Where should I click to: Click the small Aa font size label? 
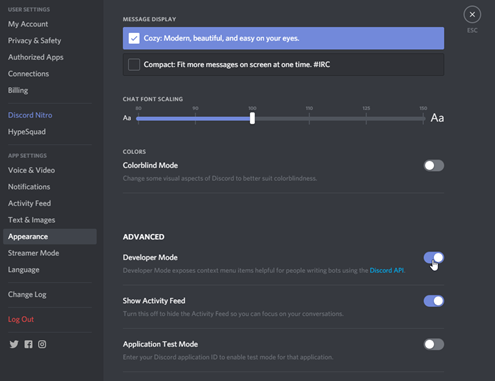tap(127, 118)
